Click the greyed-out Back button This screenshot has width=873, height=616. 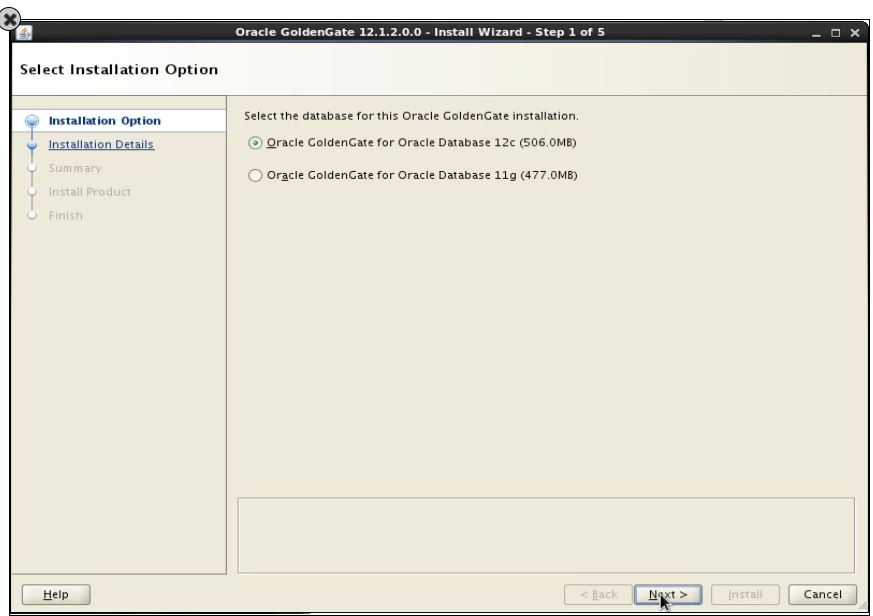click(x=598, y=594)
